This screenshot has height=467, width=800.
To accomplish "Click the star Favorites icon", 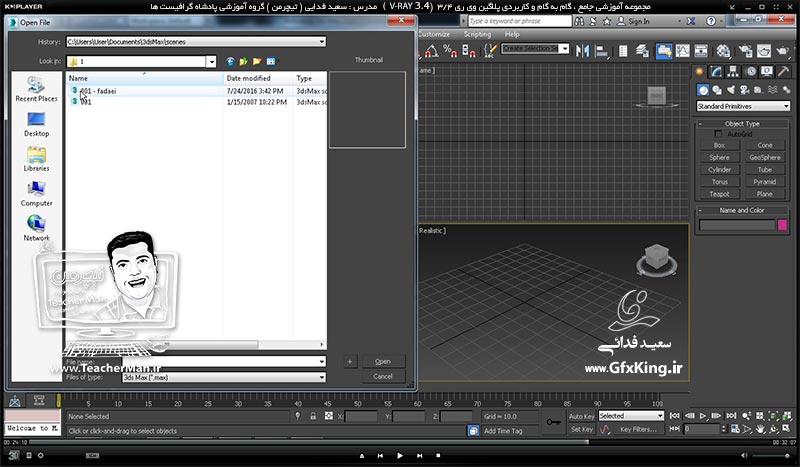I will tap(607, 21).
